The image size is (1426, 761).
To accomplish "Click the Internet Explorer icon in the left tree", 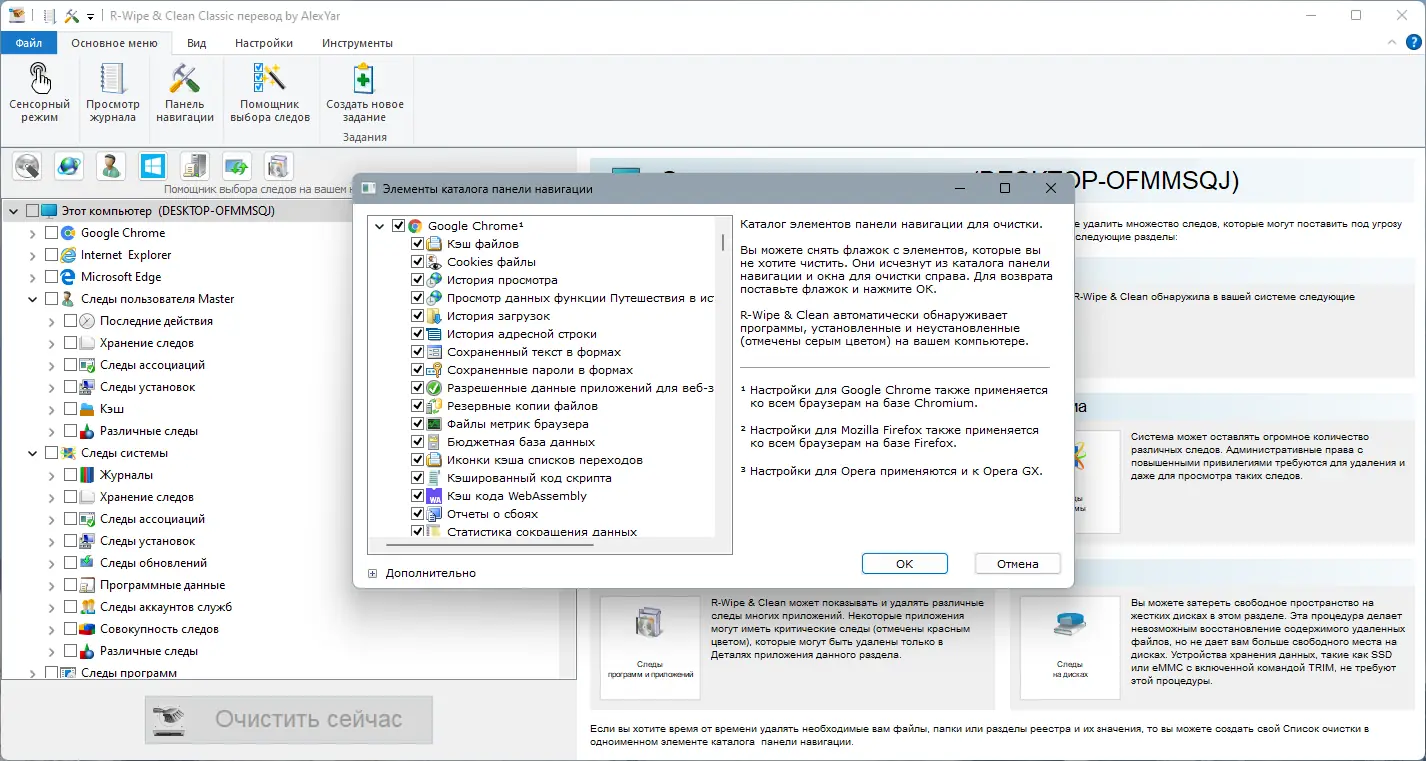I will click(69, 255).
